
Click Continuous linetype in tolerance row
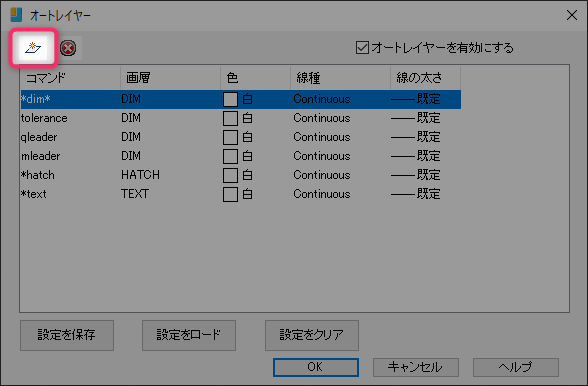(322, 118)
